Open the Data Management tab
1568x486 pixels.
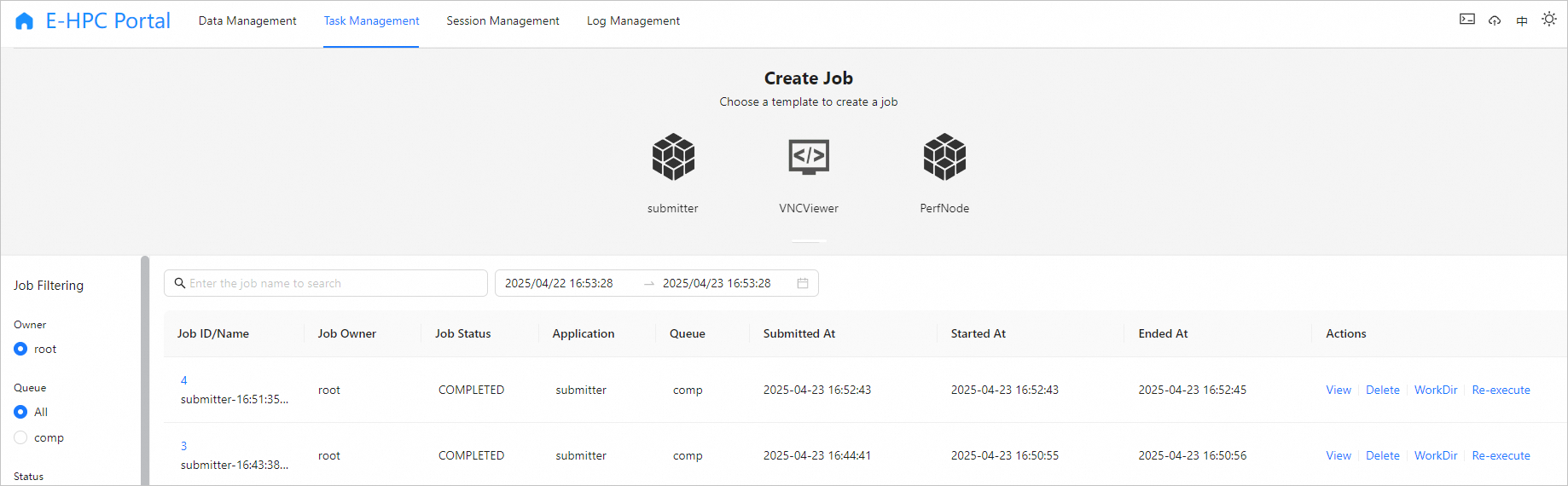coord(247,20)
